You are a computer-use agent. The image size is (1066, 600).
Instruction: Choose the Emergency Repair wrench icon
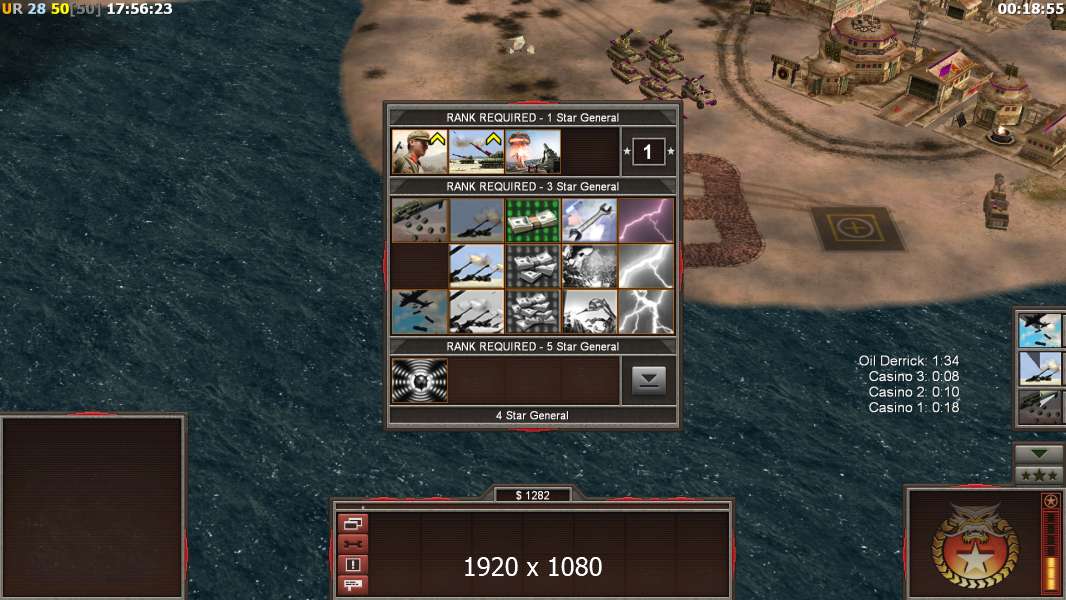click(x=589, y=220)
